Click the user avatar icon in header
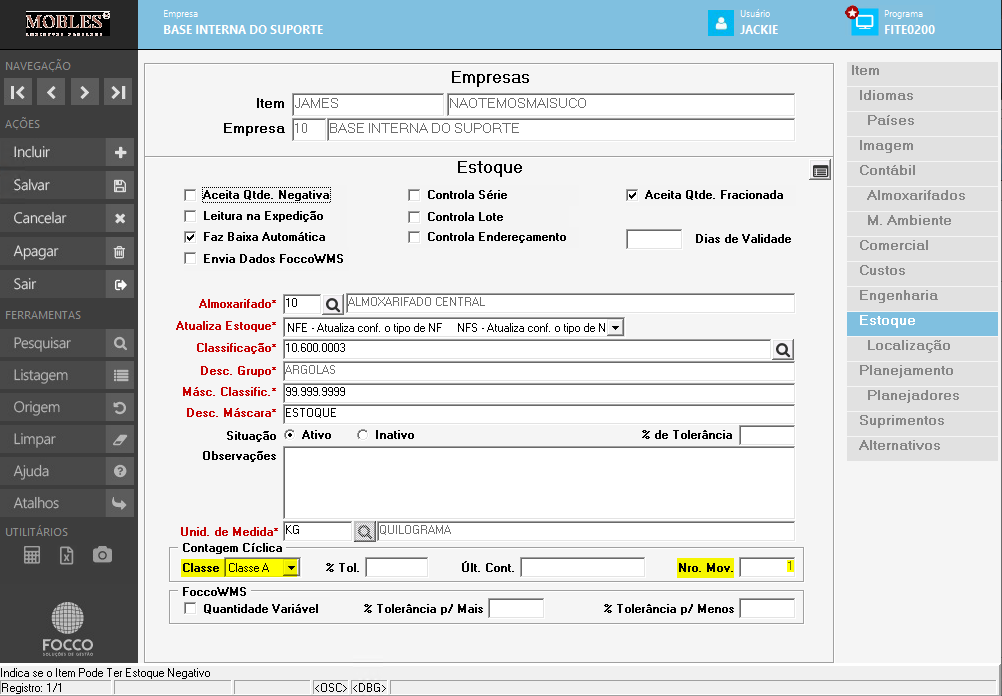Viewport: 1002px width, 696px height. [721, 23]
